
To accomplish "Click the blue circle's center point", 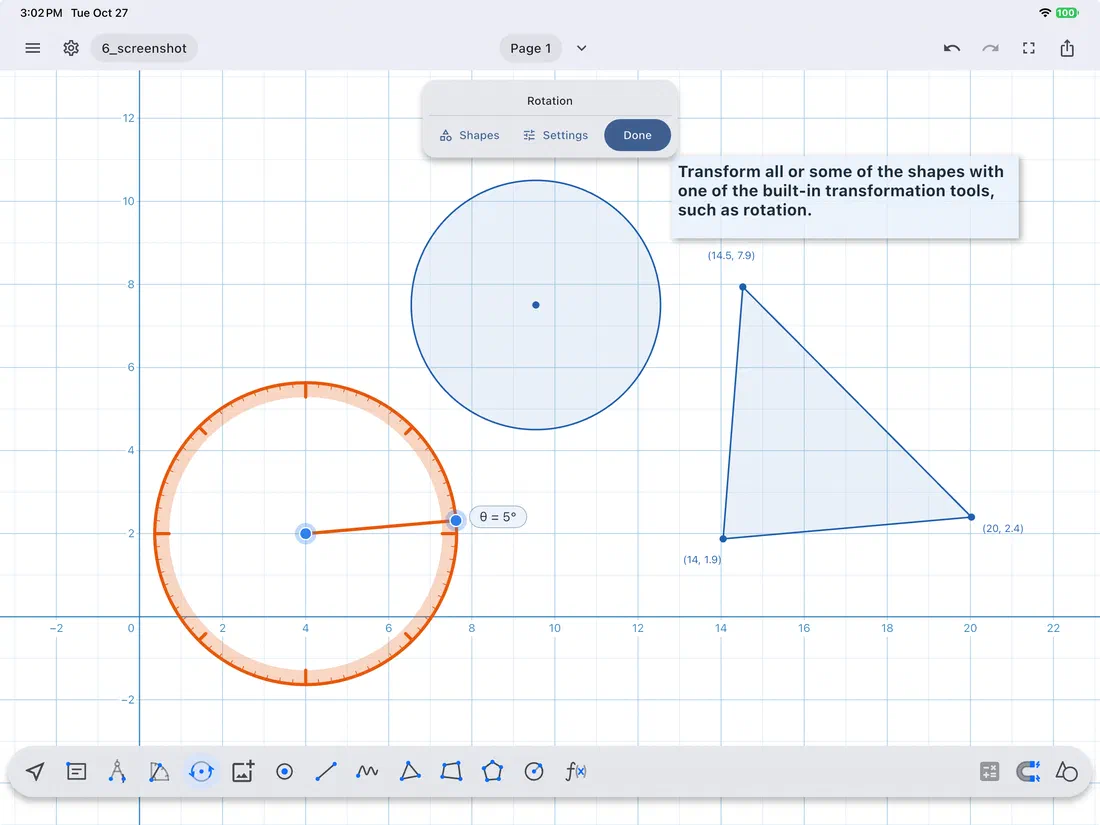I will (x=536, y=305).
